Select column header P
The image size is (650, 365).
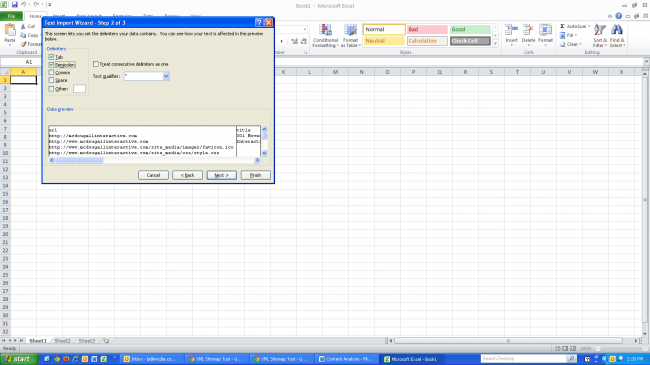413,72
